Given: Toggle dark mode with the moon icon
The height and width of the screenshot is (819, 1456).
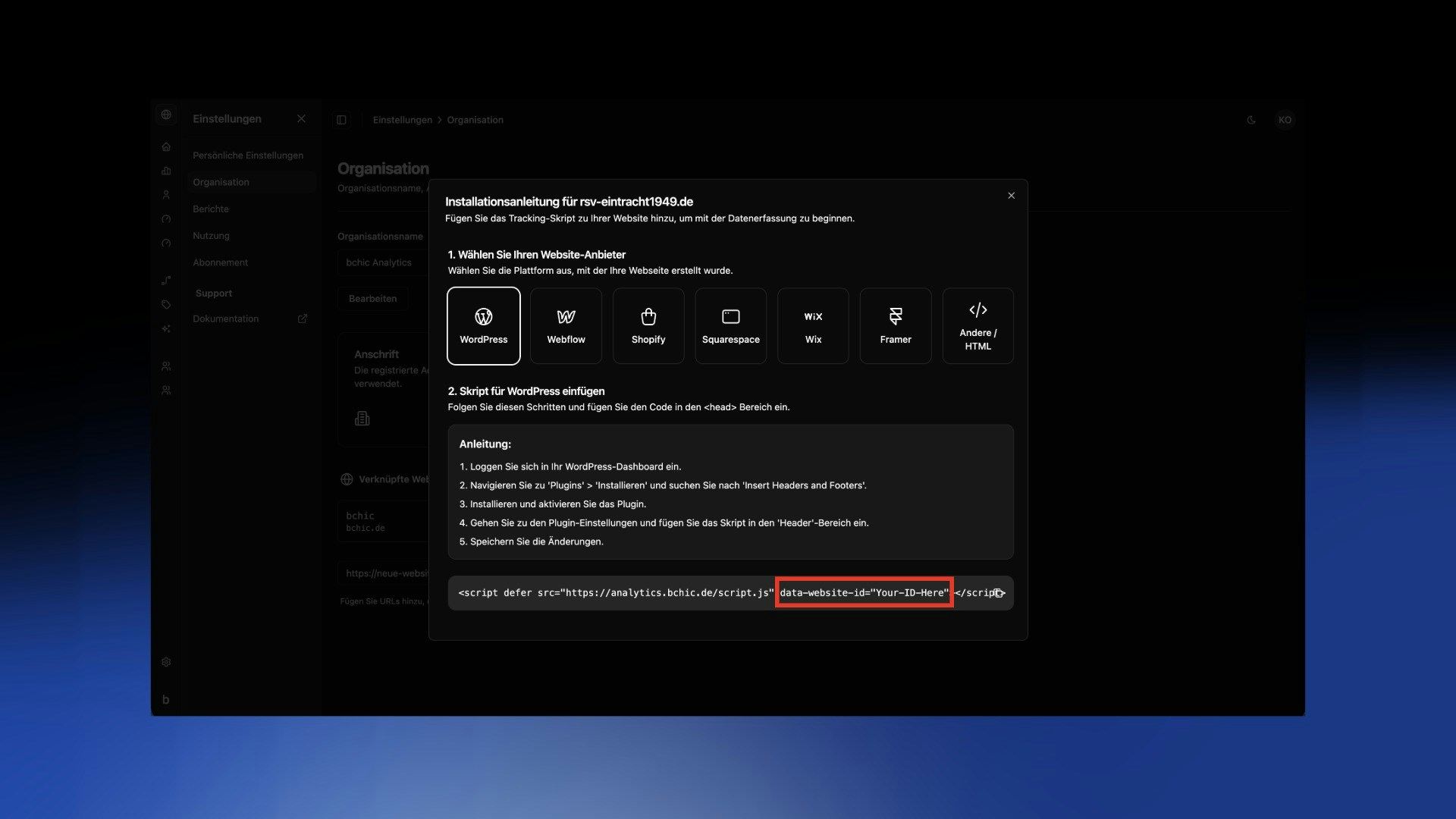Looking at the screenshot, I should tap(1251, 120).
